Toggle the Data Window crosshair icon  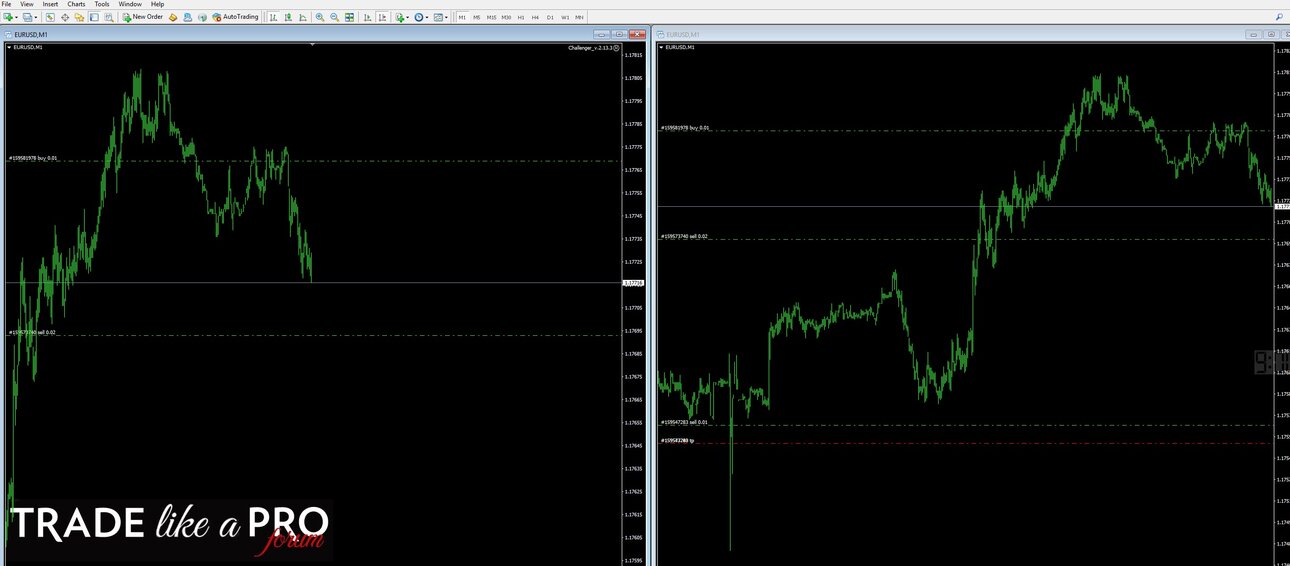coord(65,17)
